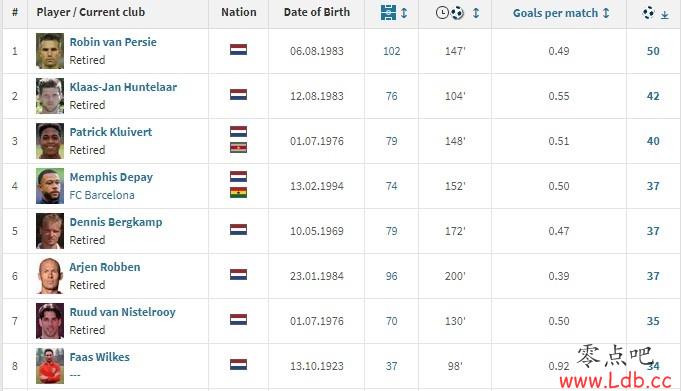Image resolution: width=681 pixels, height=391 pixels.
Task: Click Netherlands flag for Robin van Persie
Action: [x=238, y=50]
